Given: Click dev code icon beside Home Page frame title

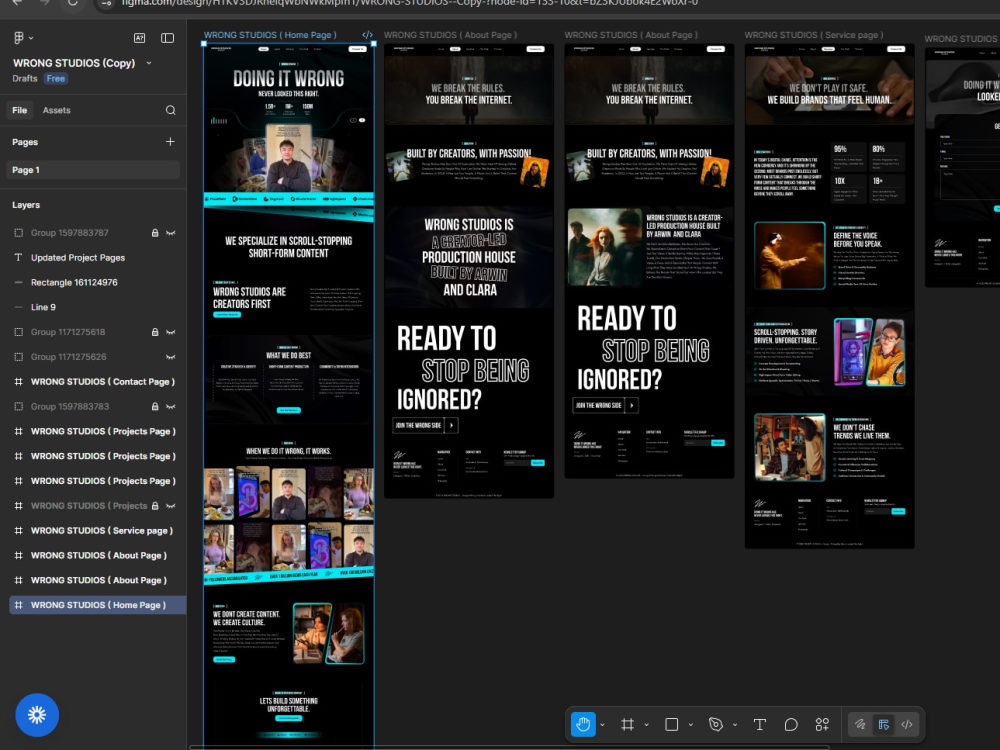Looking at the screenshot, I should tap(367, 35).
